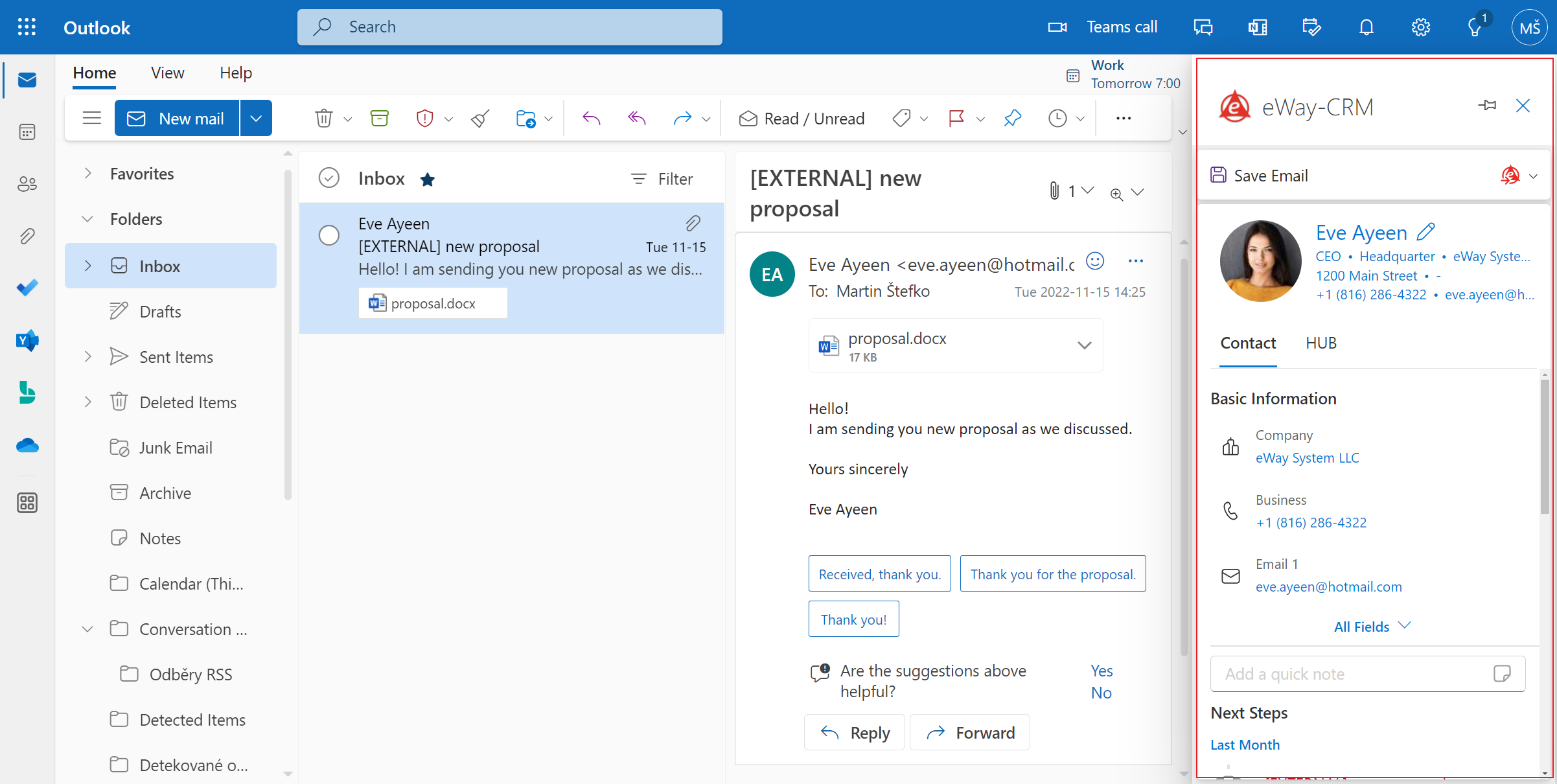Image resolution: width=1557 pixels, height=784 pixels.
Task: Click the emoji reaction smiley icon
Action: tap(1095, 260)
